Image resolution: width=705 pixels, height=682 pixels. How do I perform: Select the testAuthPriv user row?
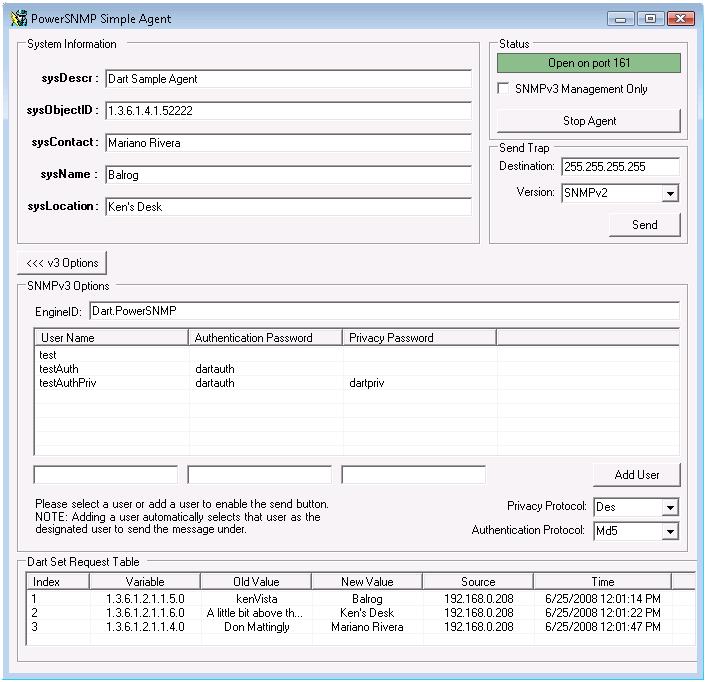click(68, 382)
